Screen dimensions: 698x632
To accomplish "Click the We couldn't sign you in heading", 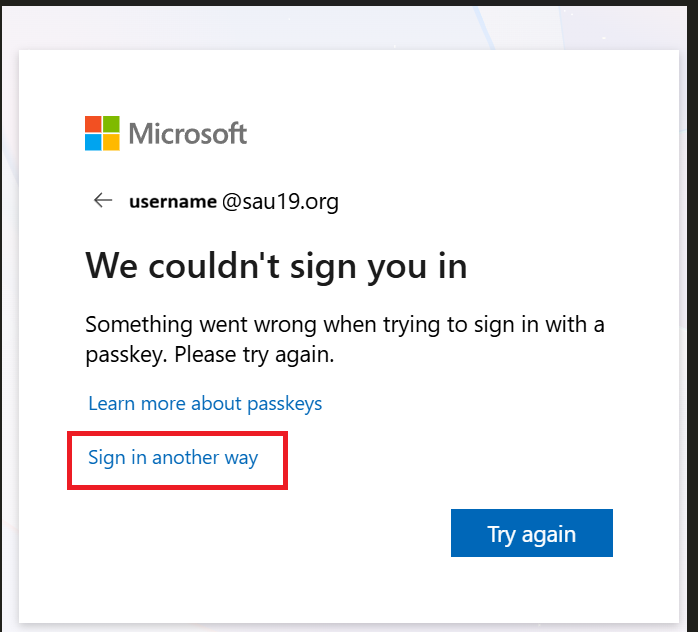I will coord(276,266).
